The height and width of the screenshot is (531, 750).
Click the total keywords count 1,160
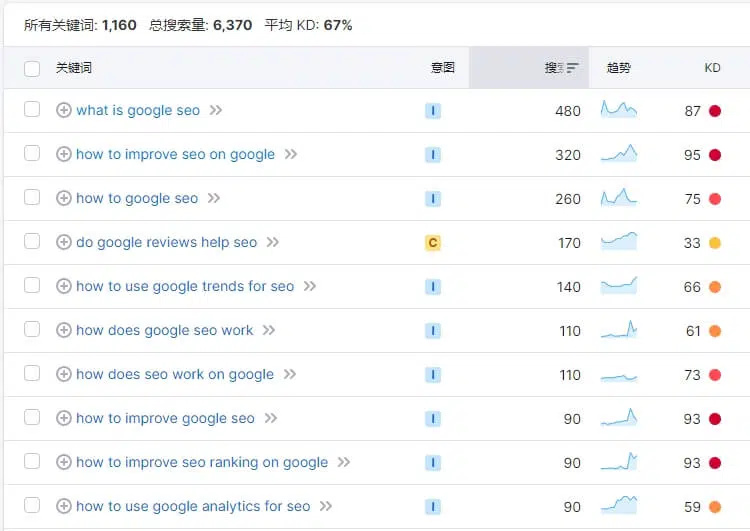pos(119,25)
